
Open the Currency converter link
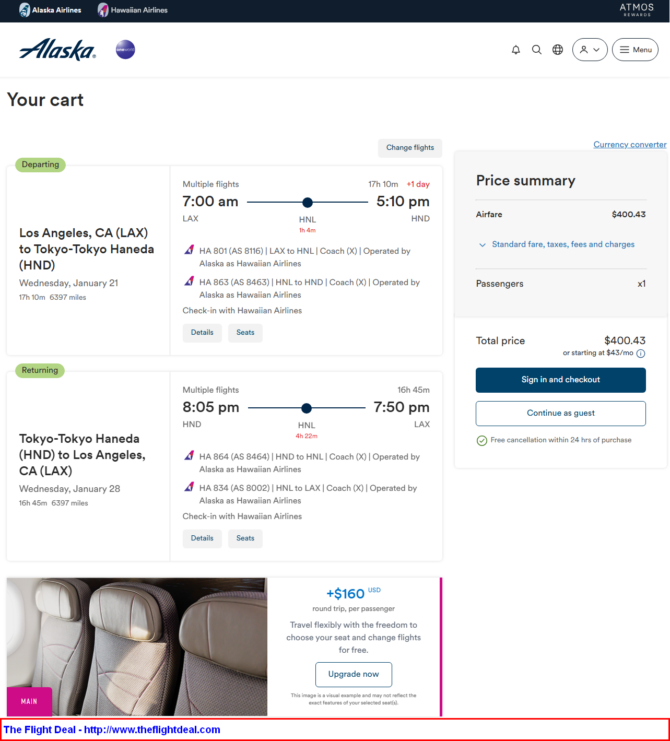tap(630, 145)
